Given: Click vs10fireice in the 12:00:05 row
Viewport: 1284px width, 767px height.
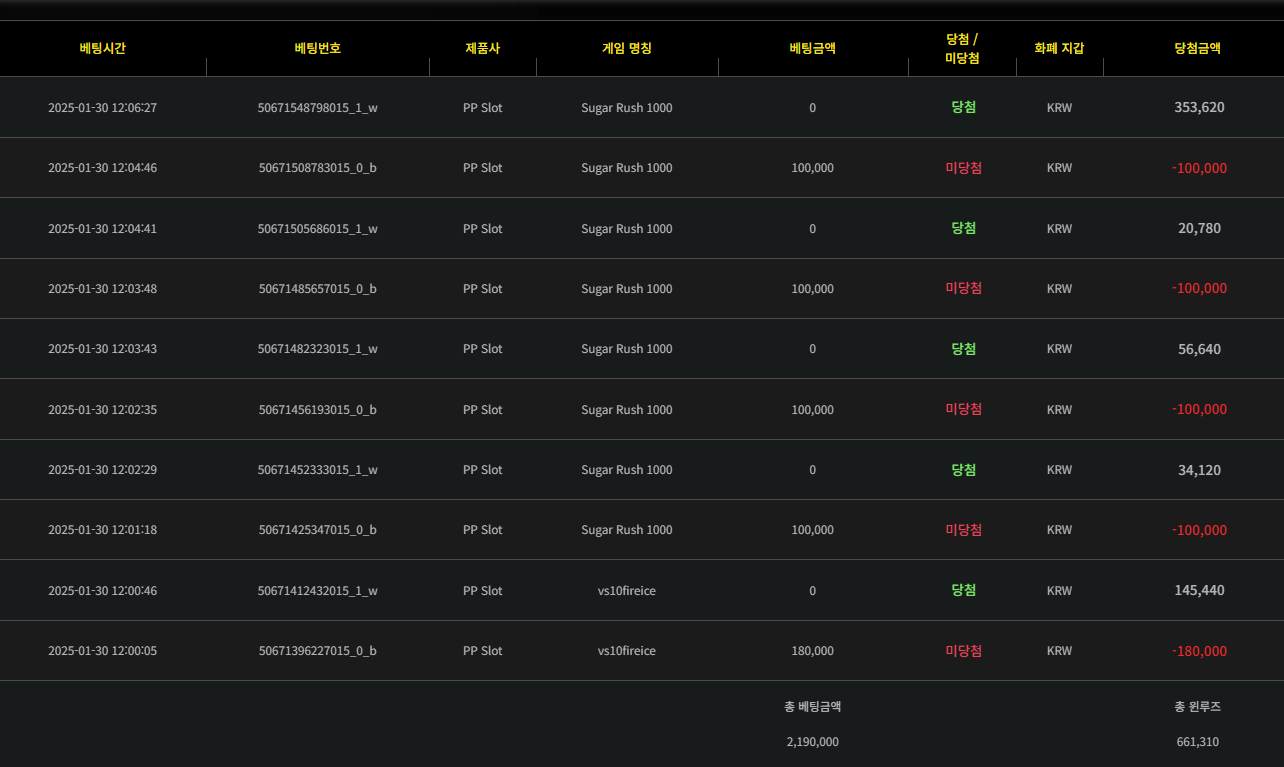Looking at the screenshot, I should (x=627, y=651).
